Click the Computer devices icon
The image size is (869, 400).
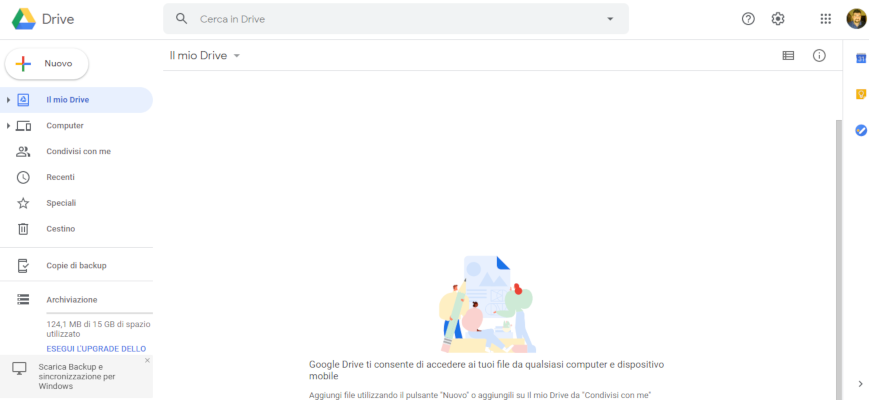click(x=23, y=126)
